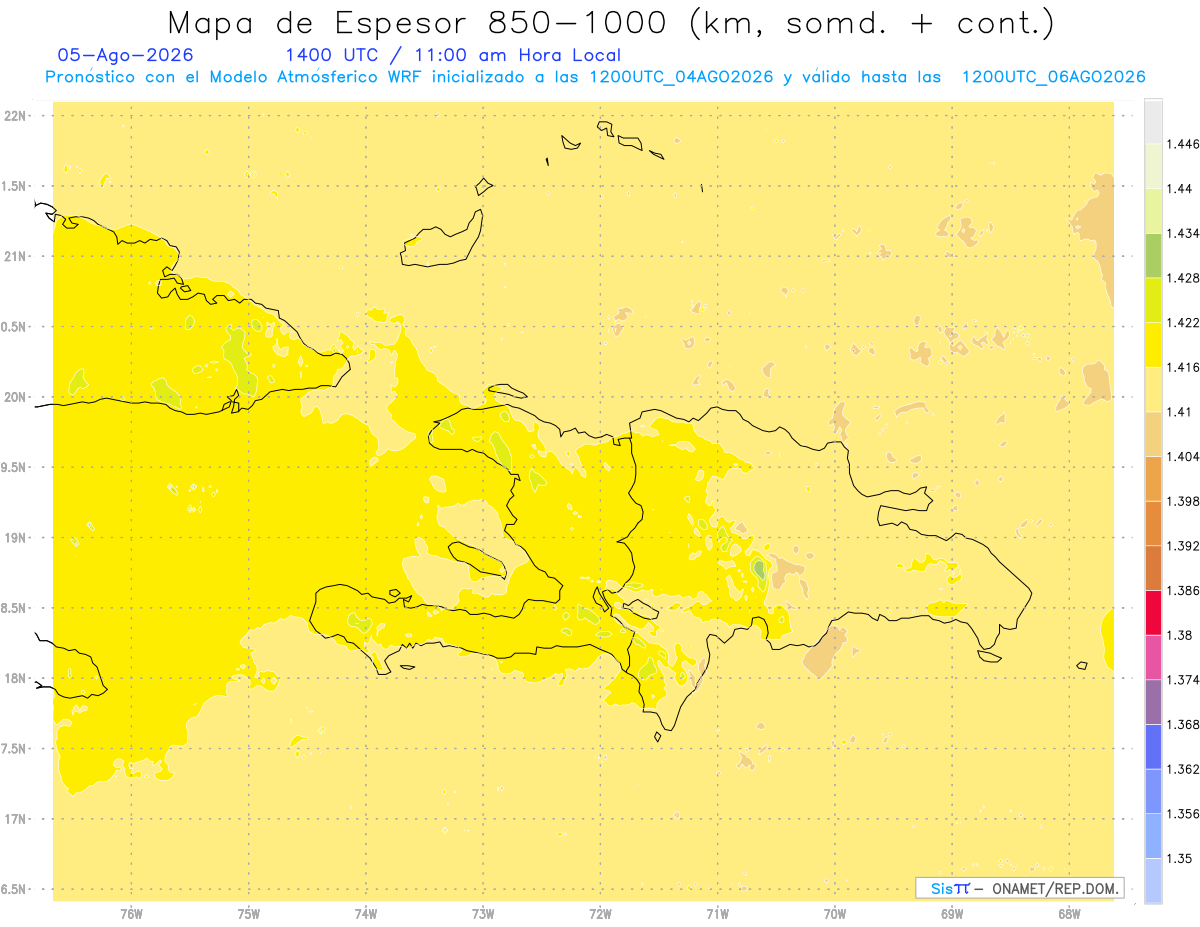
Task: Click the purple legend swatch above 1.368
Action: [1153, 701]
